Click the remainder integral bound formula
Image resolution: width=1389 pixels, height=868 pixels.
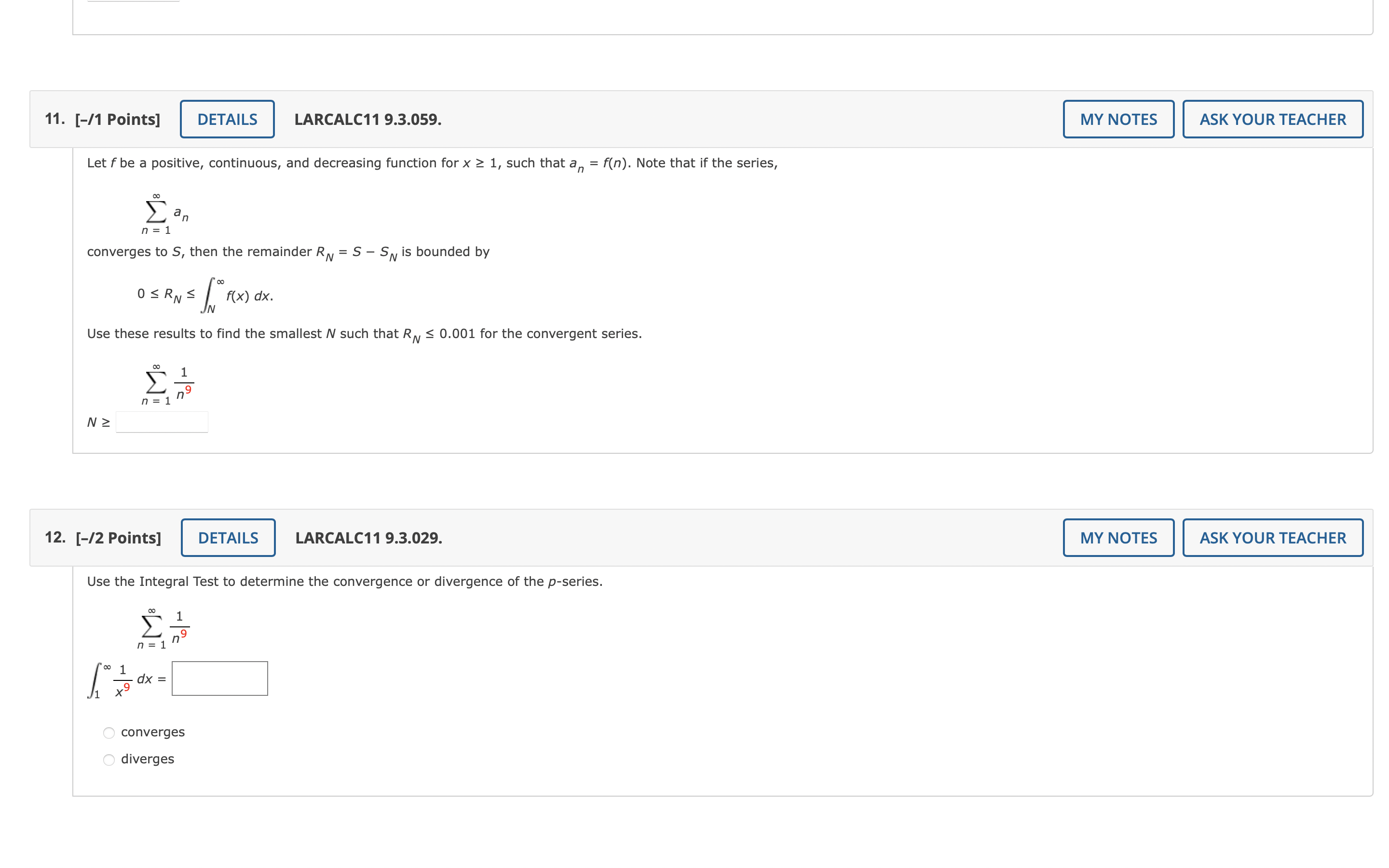(205, 295)
